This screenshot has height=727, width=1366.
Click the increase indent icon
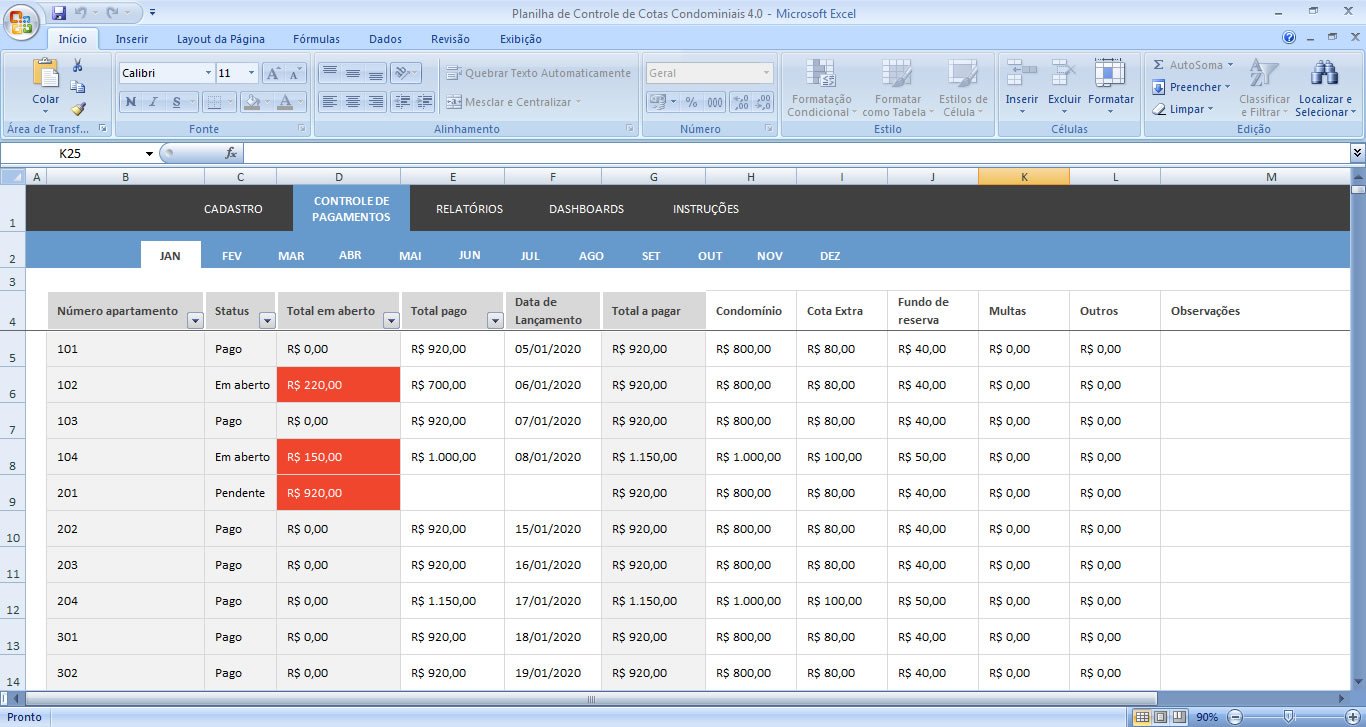pyautogui.click(x=425, y=102)
